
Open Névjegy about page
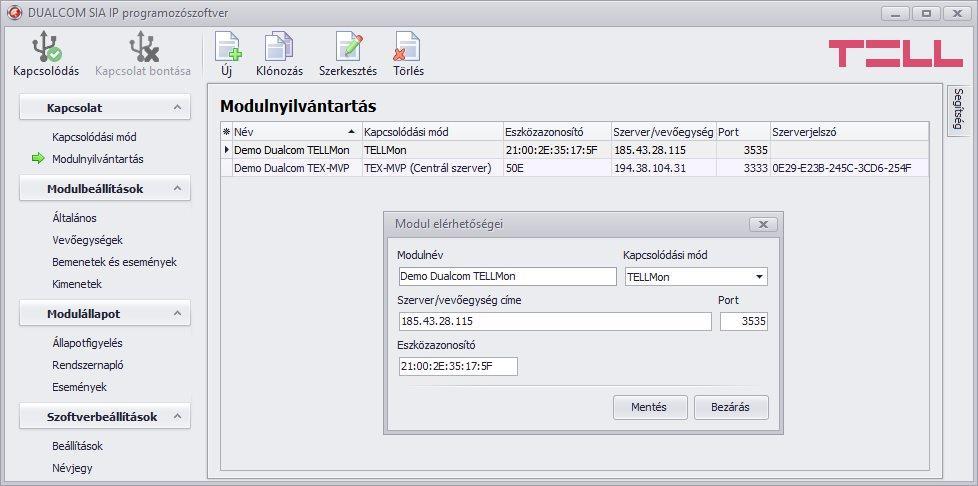click(72, 468)
